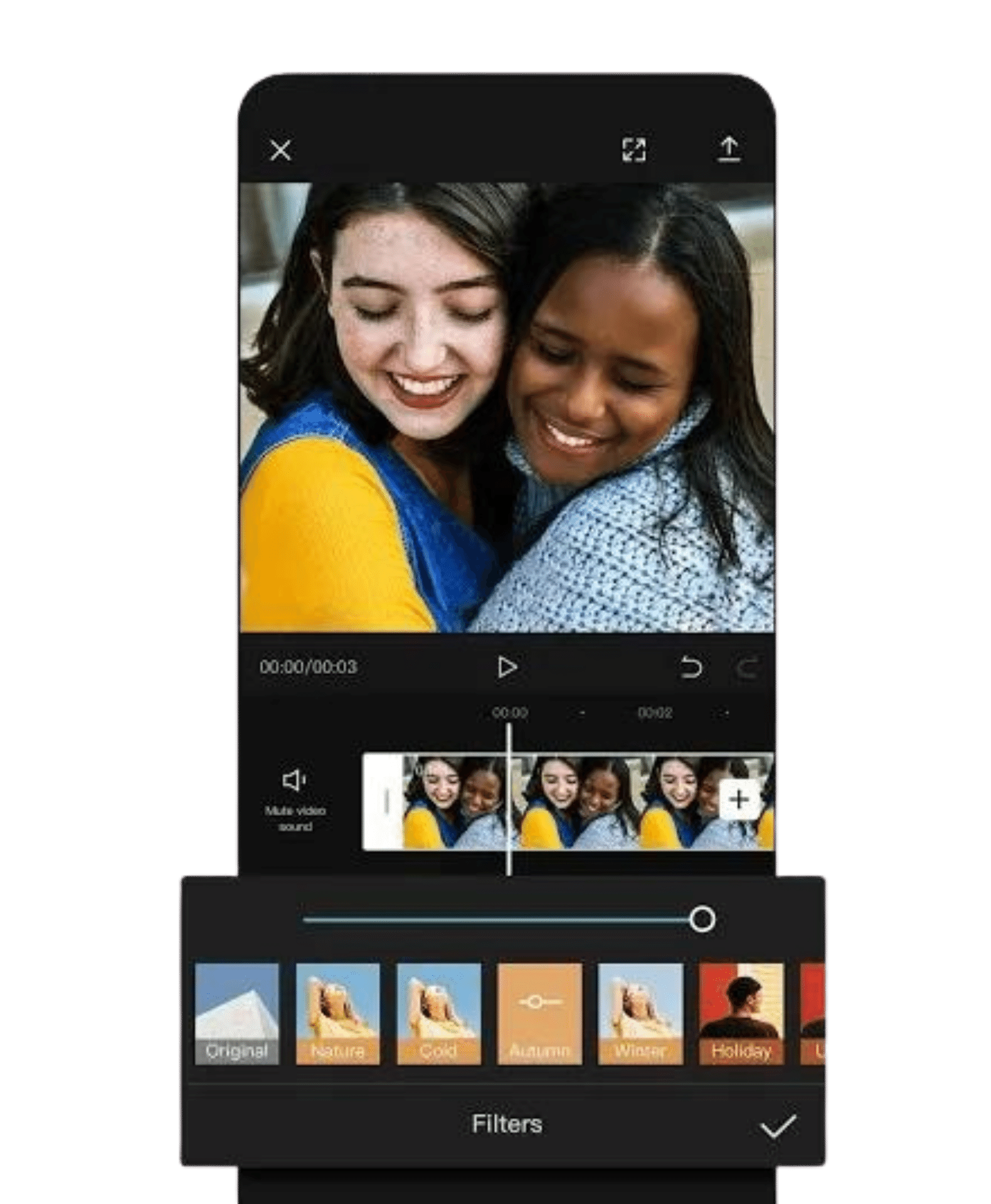Redo the last undone edit
The width and height of the screenshot is (991, 1204).
747,667
